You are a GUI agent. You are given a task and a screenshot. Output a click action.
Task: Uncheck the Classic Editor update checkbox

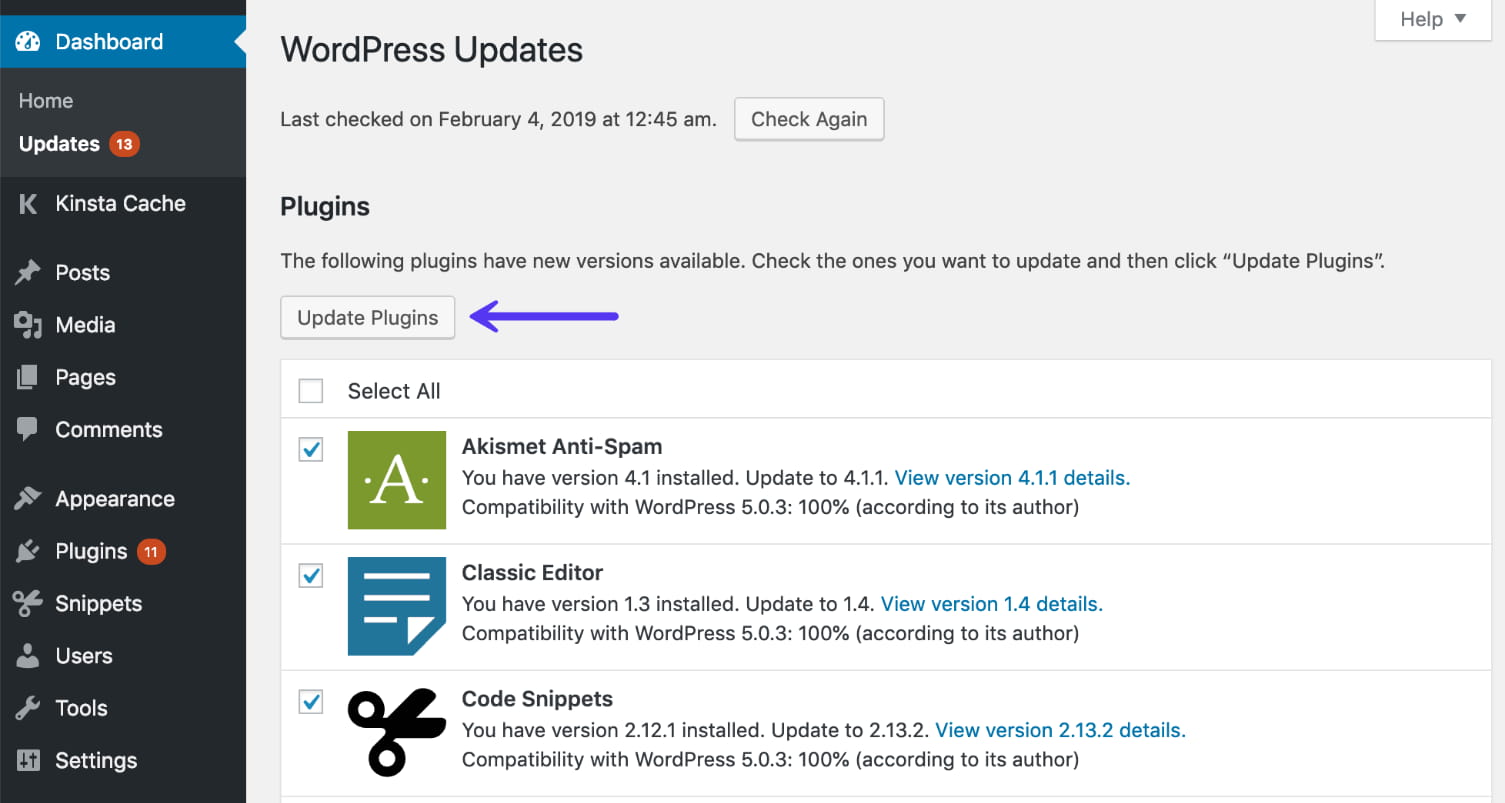310,576
